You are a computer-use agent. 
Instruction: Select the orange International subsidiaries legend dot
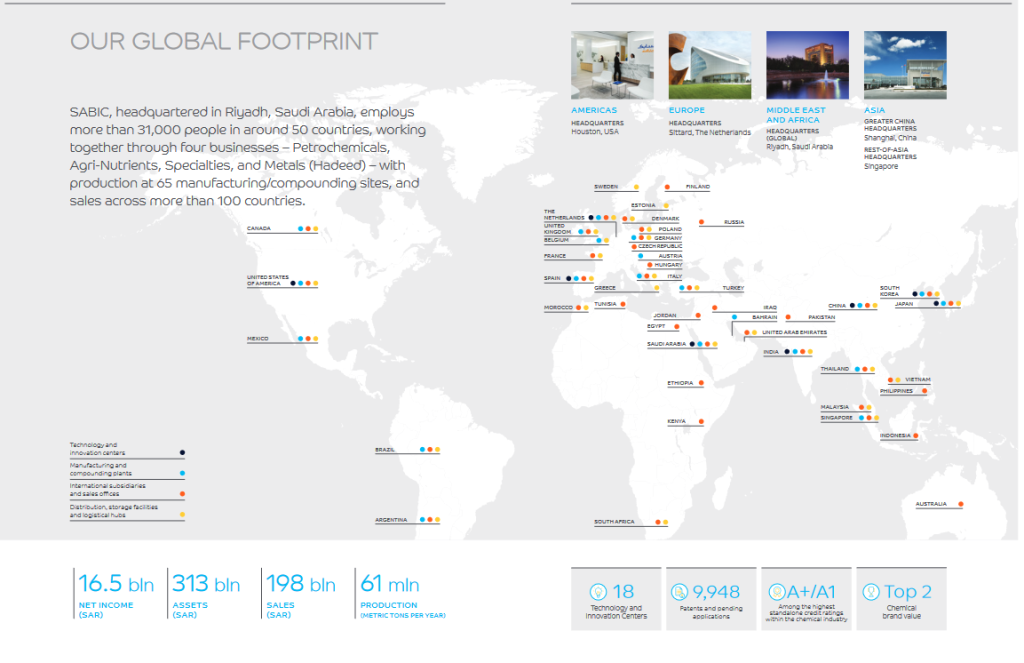[182, 494]
